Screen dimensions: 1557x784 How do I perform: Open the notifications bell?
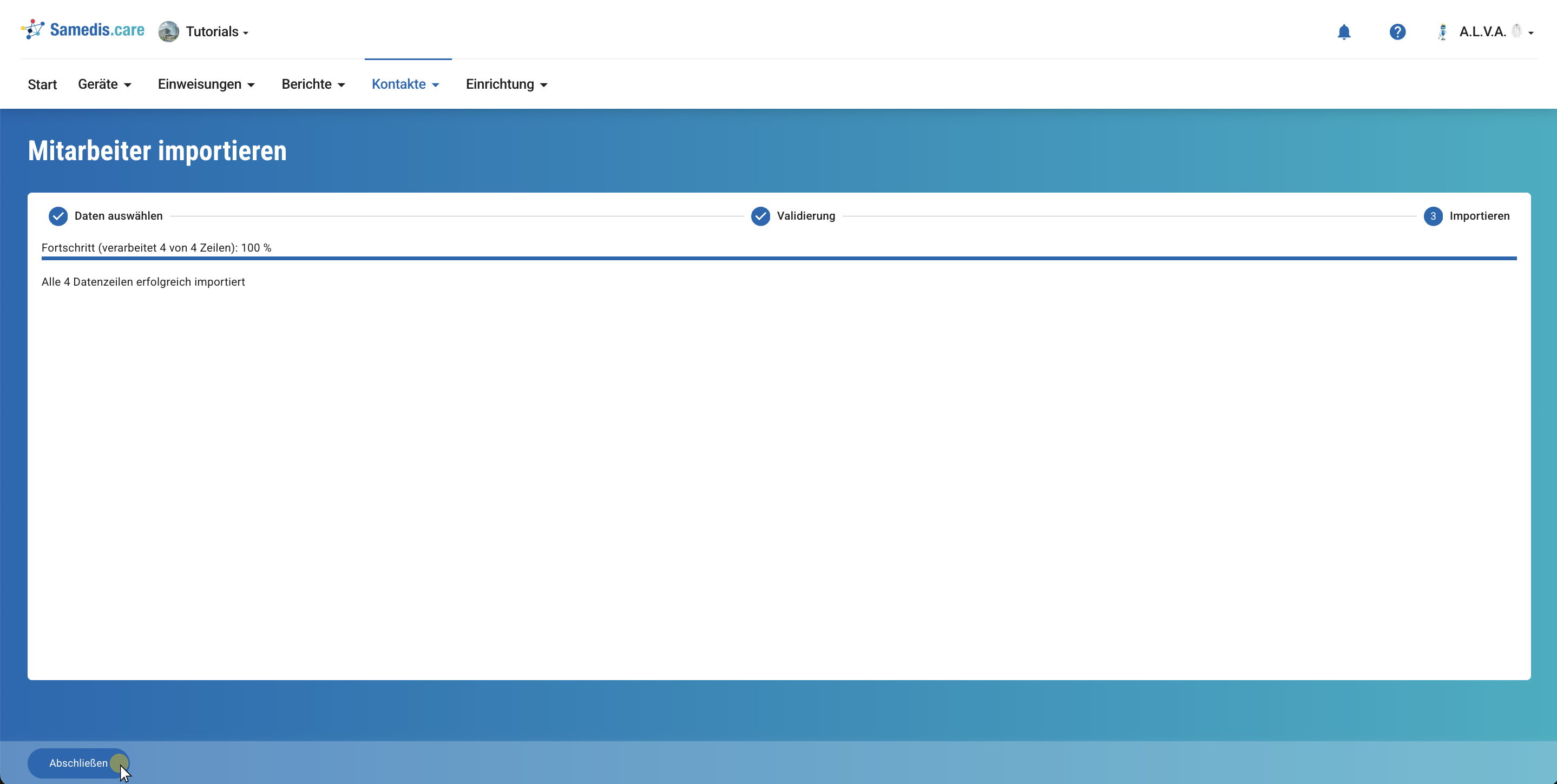1344,31
